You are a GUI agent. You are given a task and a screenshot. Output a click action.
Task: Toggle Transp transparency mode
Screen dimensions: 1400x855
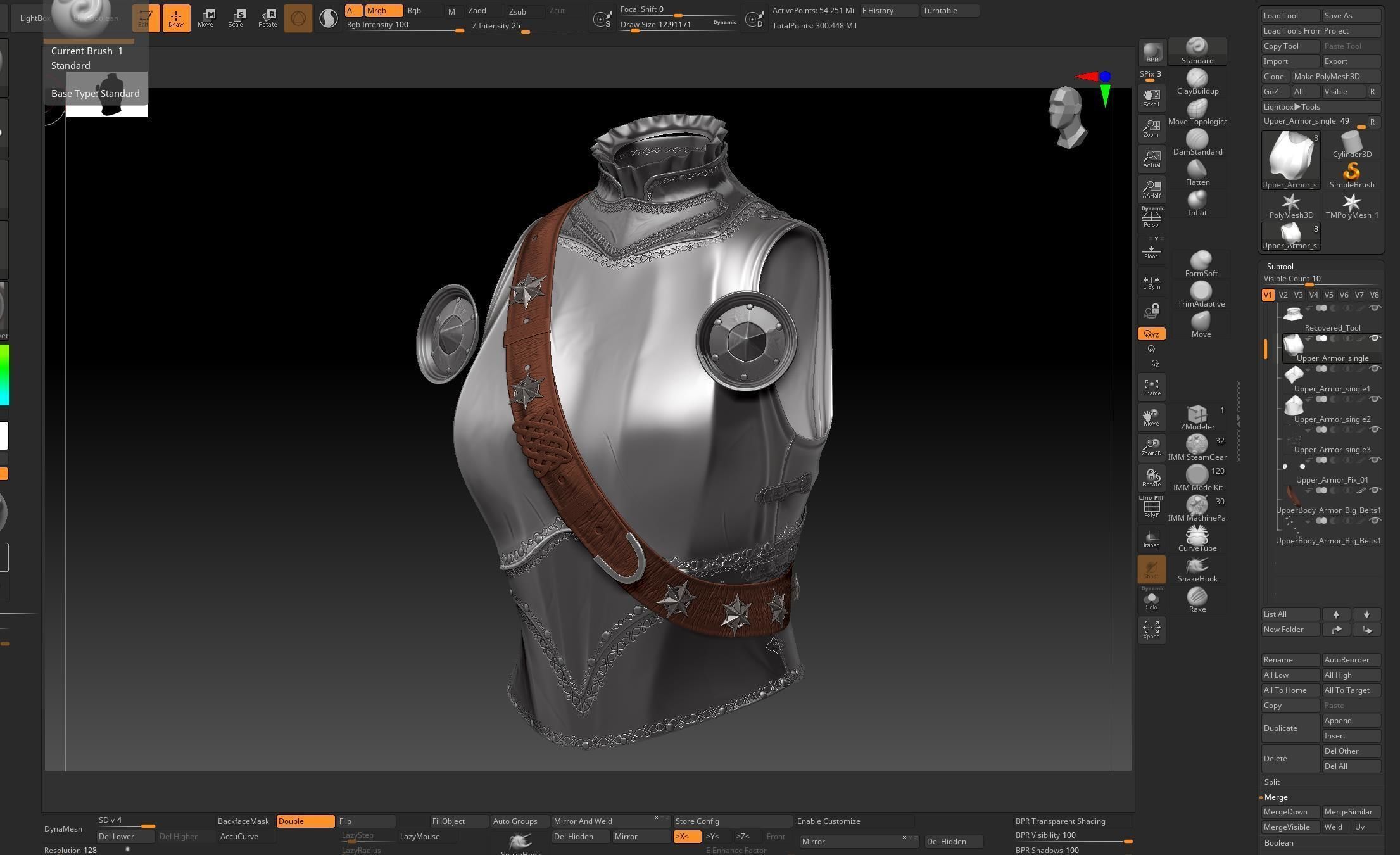1151,539
